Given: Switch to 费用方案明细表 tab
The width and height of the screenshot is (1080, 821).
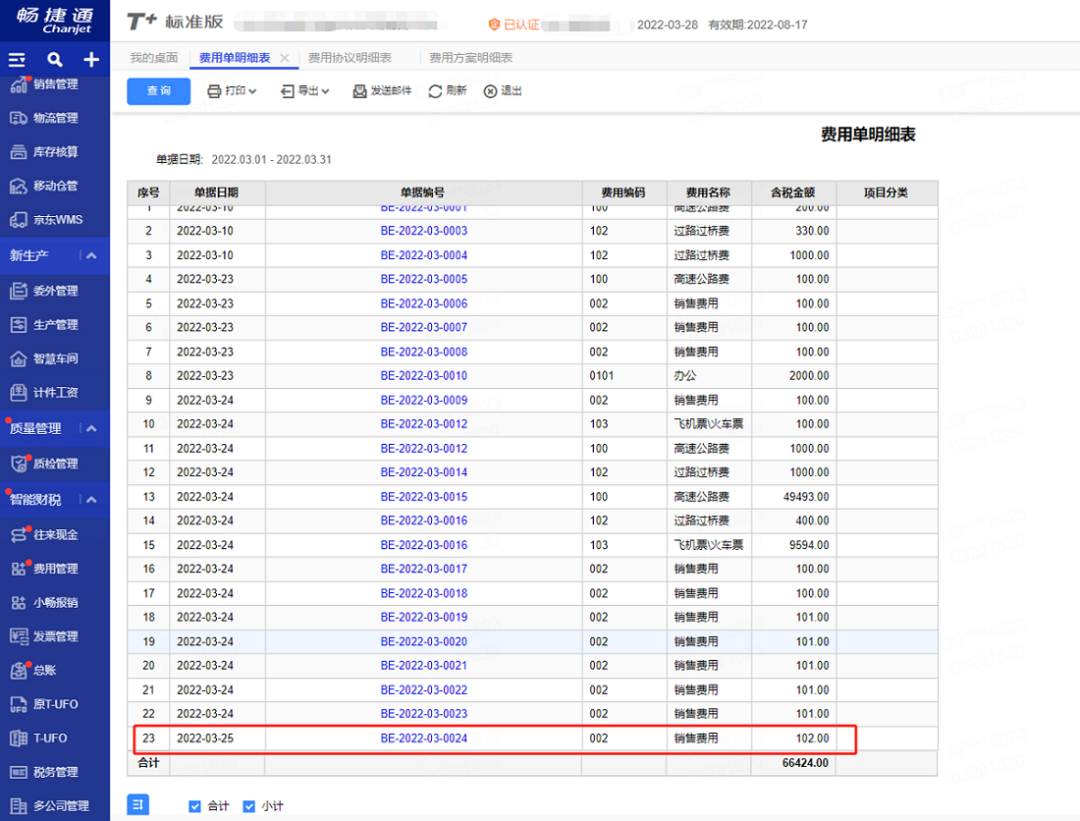Looking at the screenshot, I should pos(471,58).
